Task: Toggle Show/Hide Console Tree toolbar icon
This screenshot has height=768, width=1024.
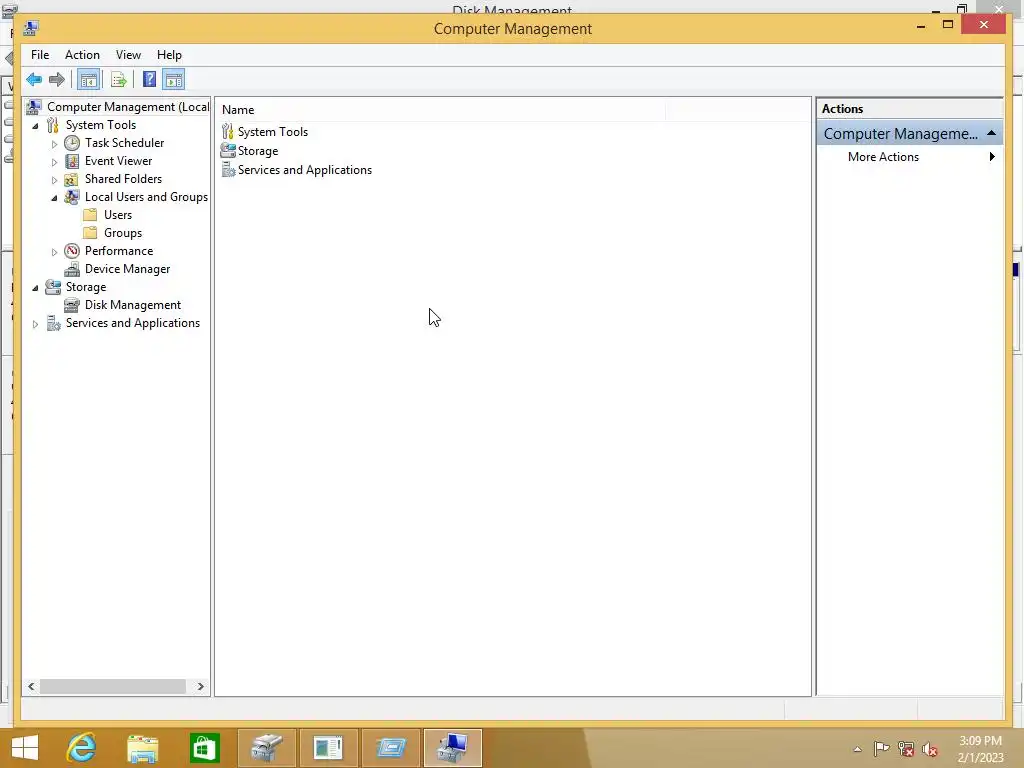Action: 88,80
